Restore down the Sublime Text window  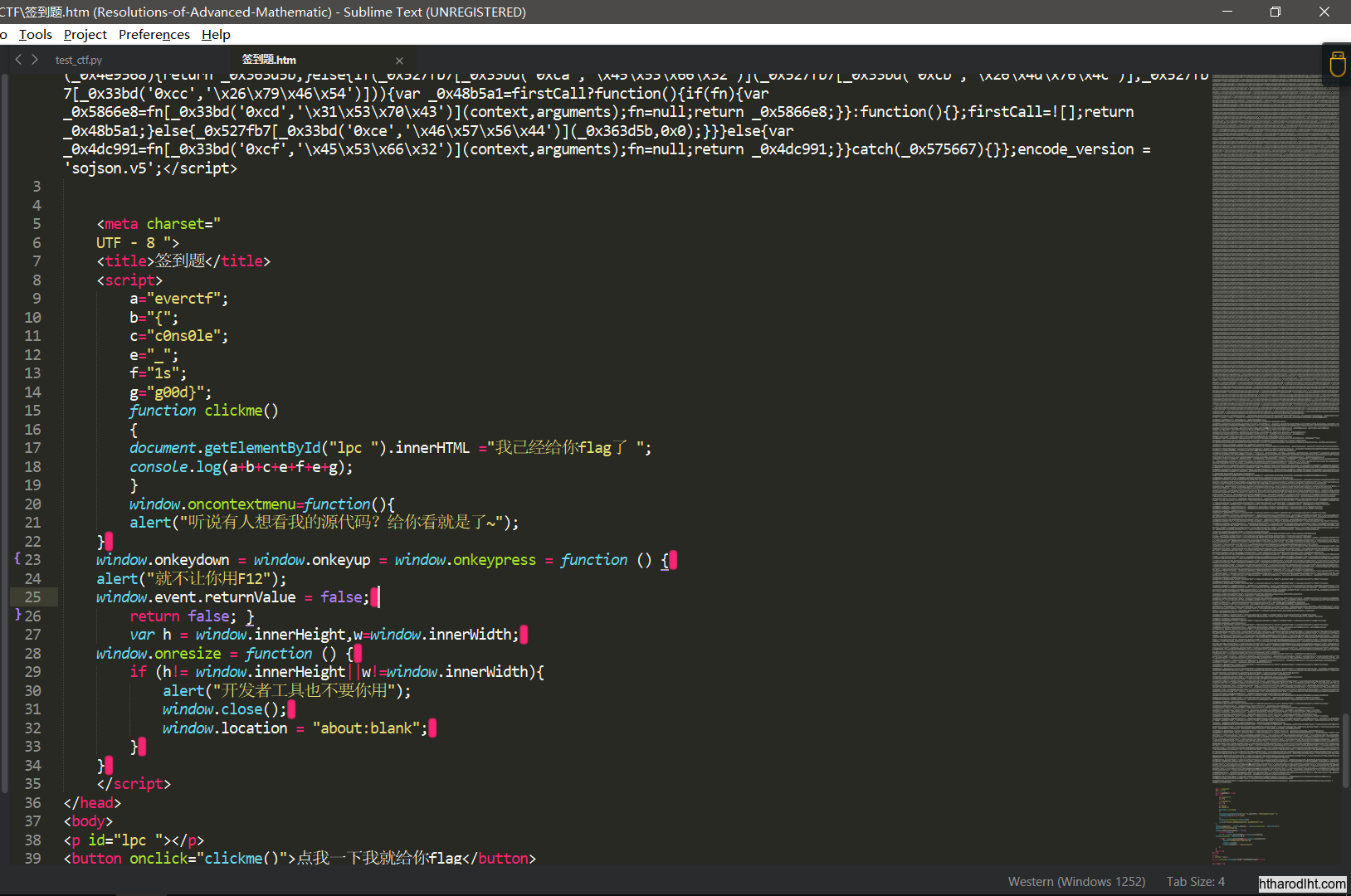[1275, 12]
